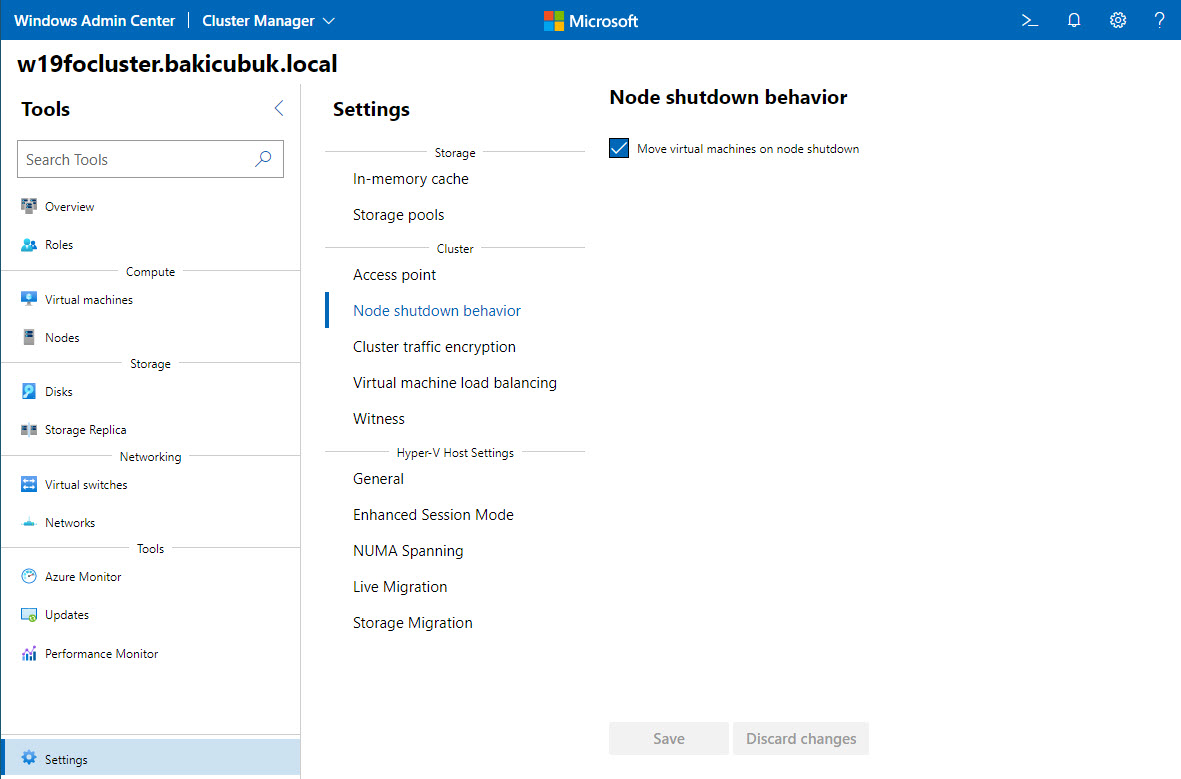Screen dimensions: 1181x779
Task: Click the Disks icon
Action: coord(29,392)
